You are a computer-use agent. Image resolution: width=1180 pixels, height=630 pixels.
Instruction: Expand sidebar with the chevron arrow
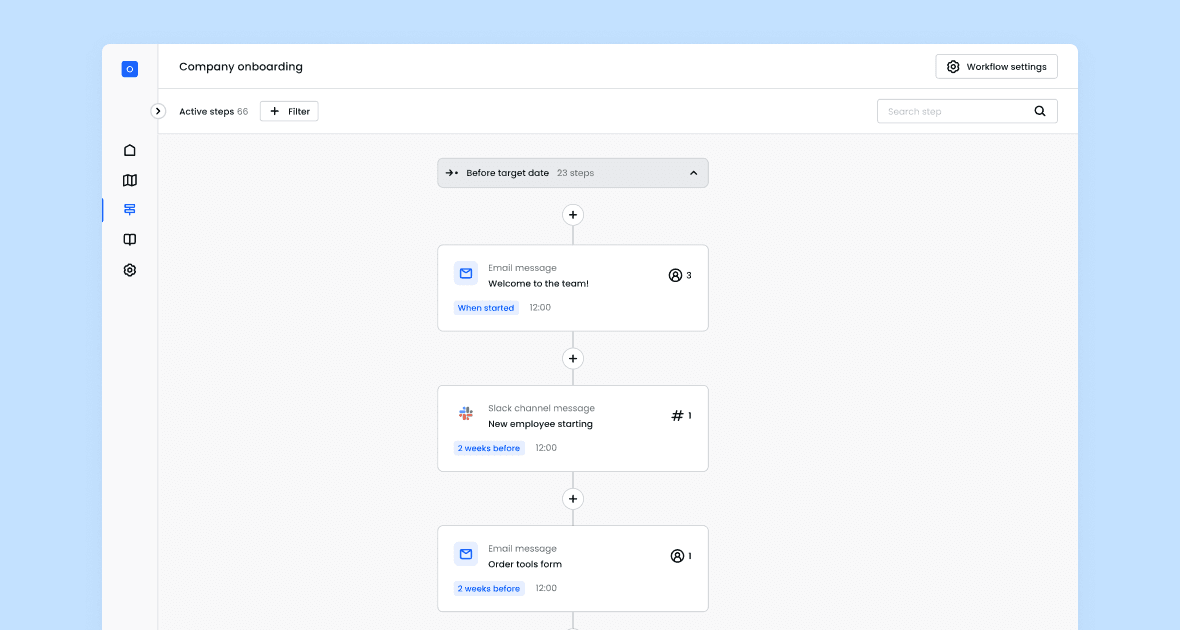click(x=158, y=111)
